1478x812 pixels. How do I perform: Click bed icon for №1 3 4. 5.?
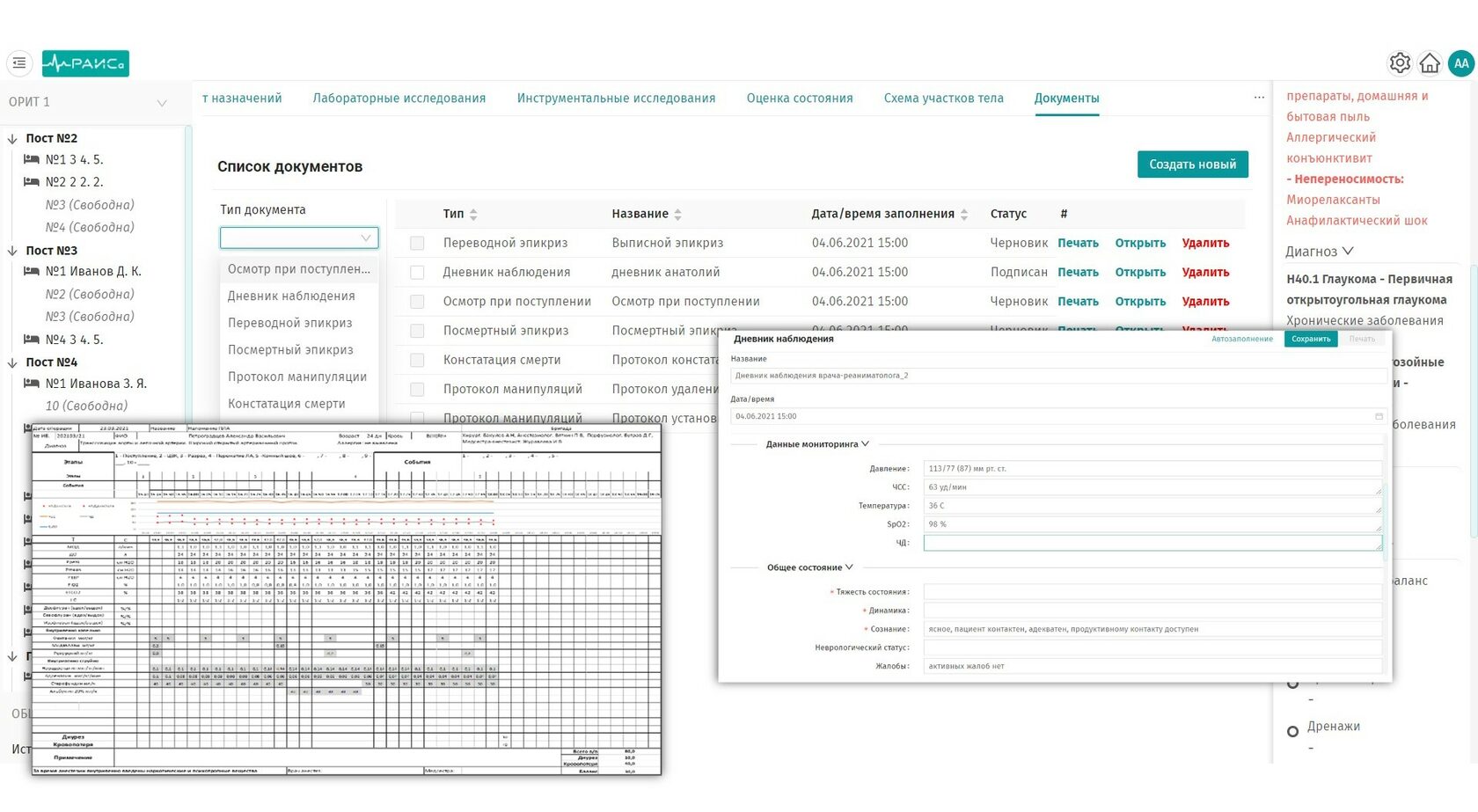(32, 159)
